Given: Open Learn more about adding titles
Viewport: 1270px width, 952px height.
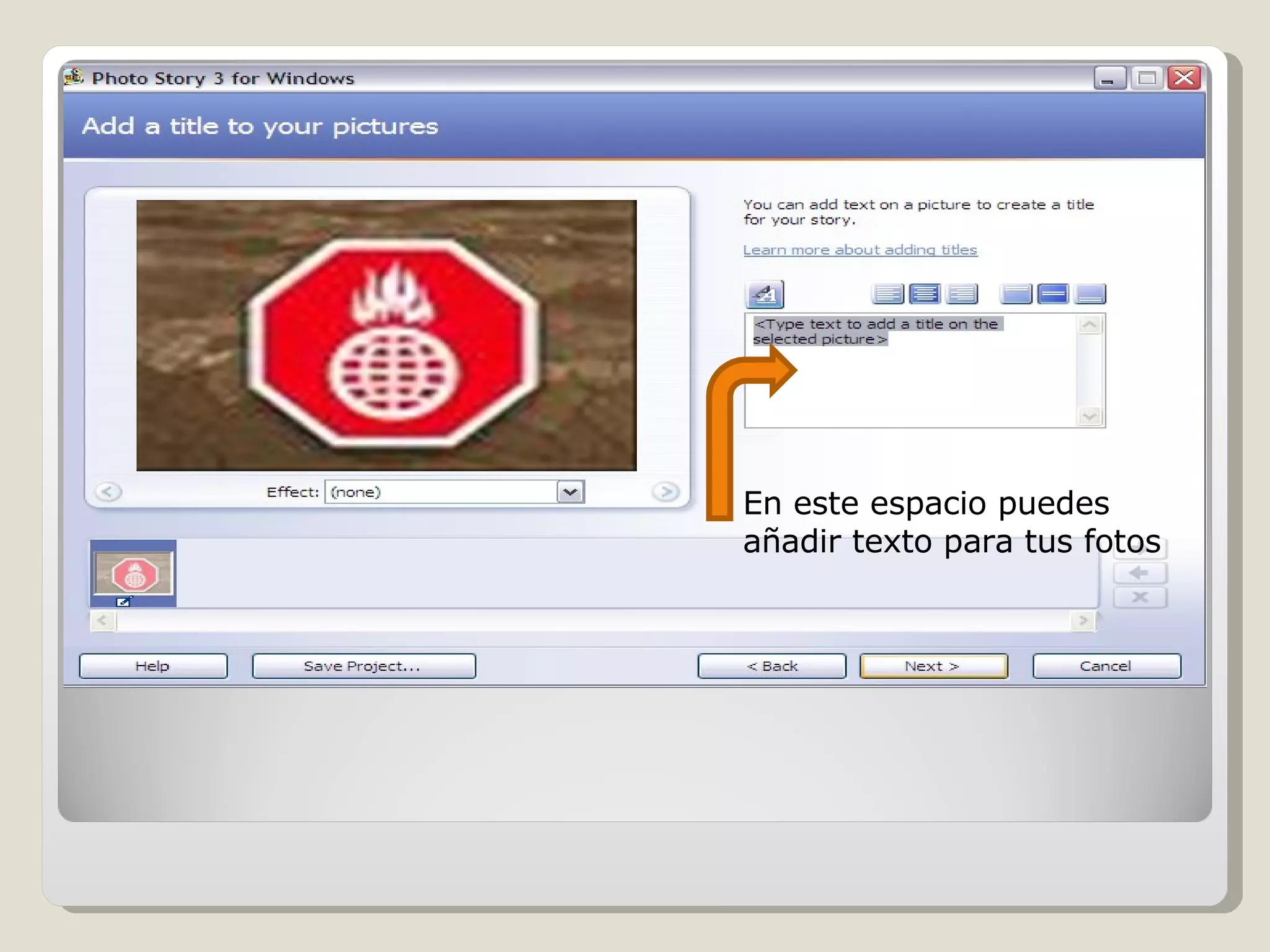Looking at the screenshot, I should (x=860, y=250).
